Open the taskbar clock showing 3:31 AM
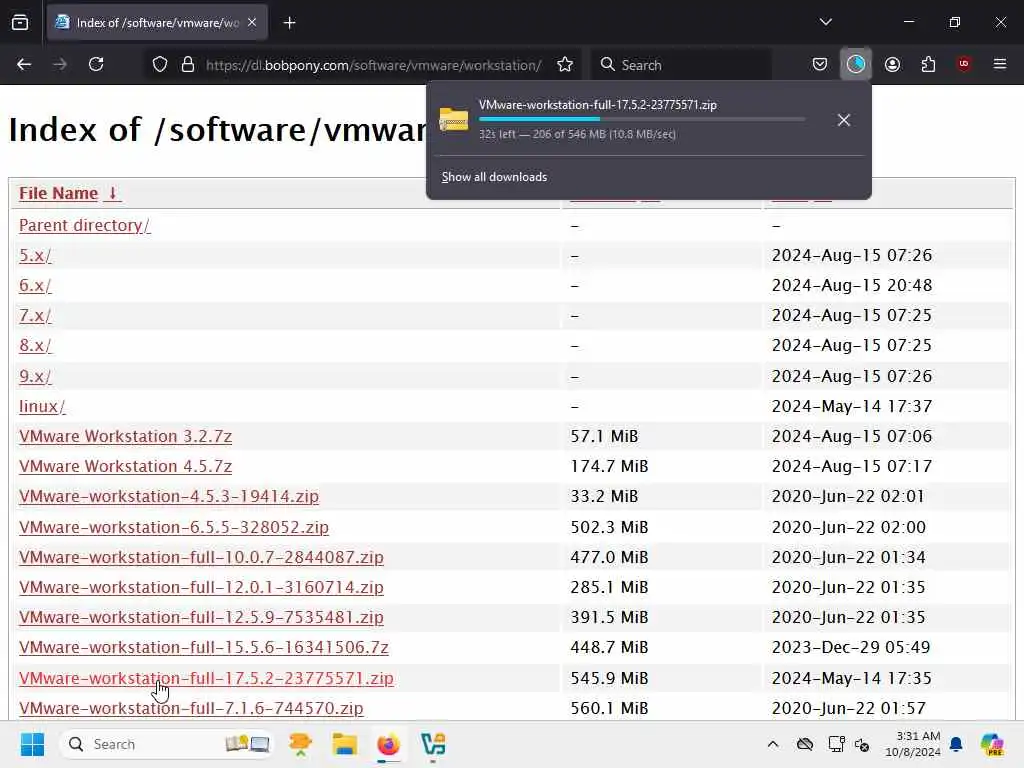 pyautogui.click(x=912, y=744)
